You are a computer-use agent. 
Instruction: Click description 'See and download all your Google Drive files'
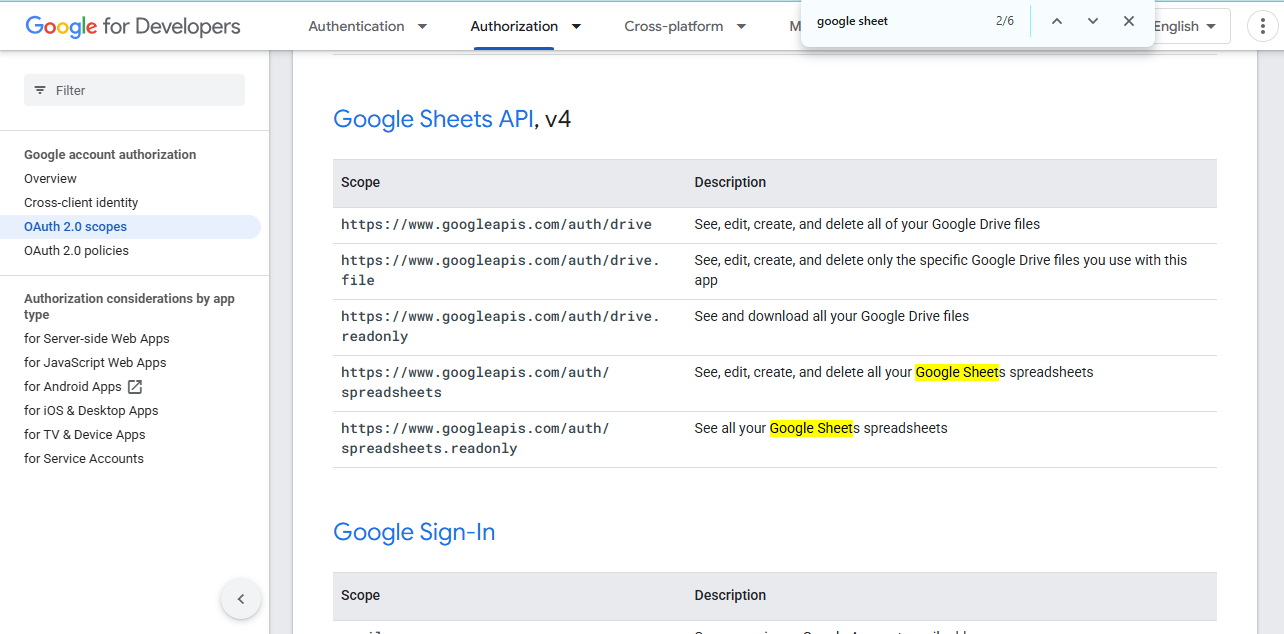pos(832,316)
